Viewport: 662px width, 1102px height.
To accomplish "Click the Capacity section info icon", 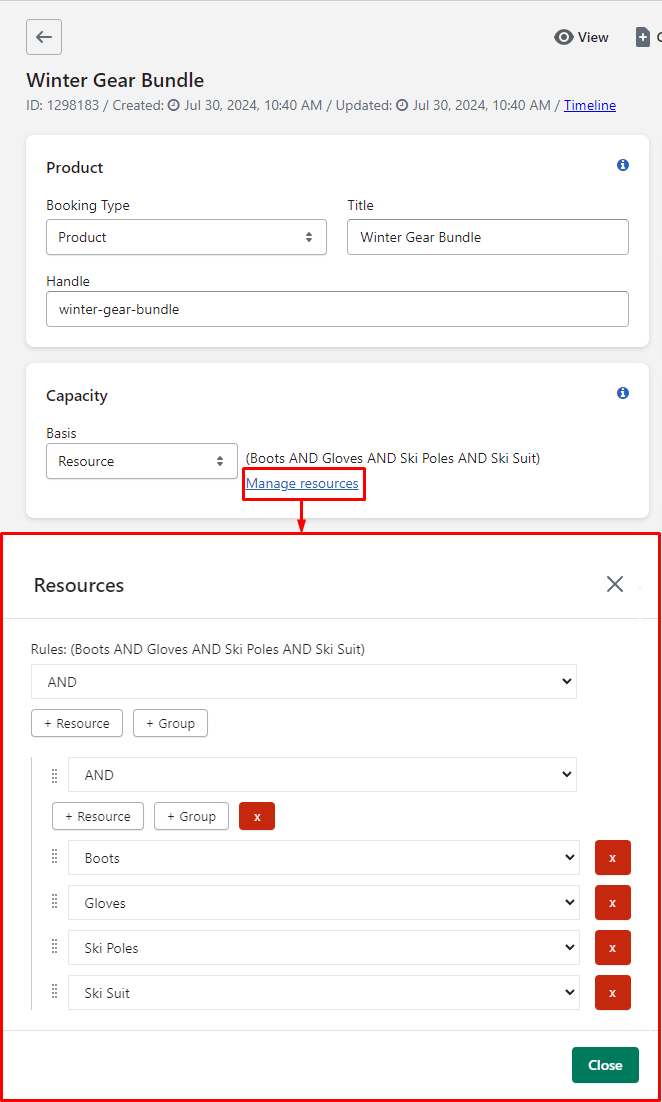I will point(622,393).
